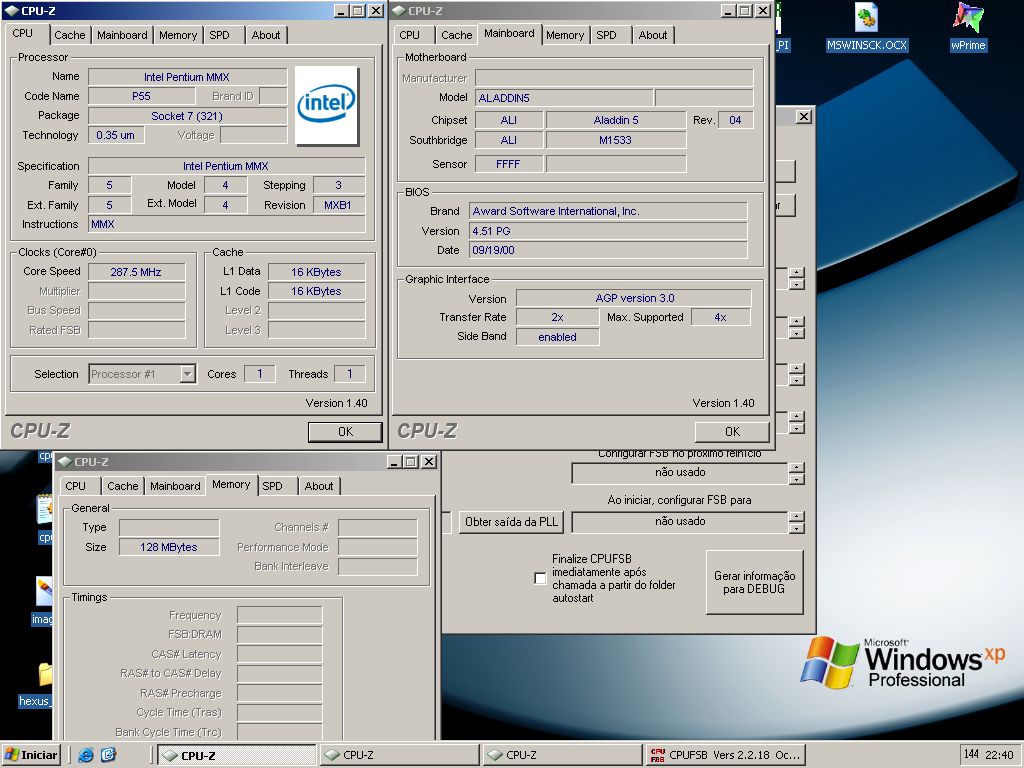Click the 'não usado' field under próximo reinício
Viewport: 1024px width, 768px height.
[680, 473]
